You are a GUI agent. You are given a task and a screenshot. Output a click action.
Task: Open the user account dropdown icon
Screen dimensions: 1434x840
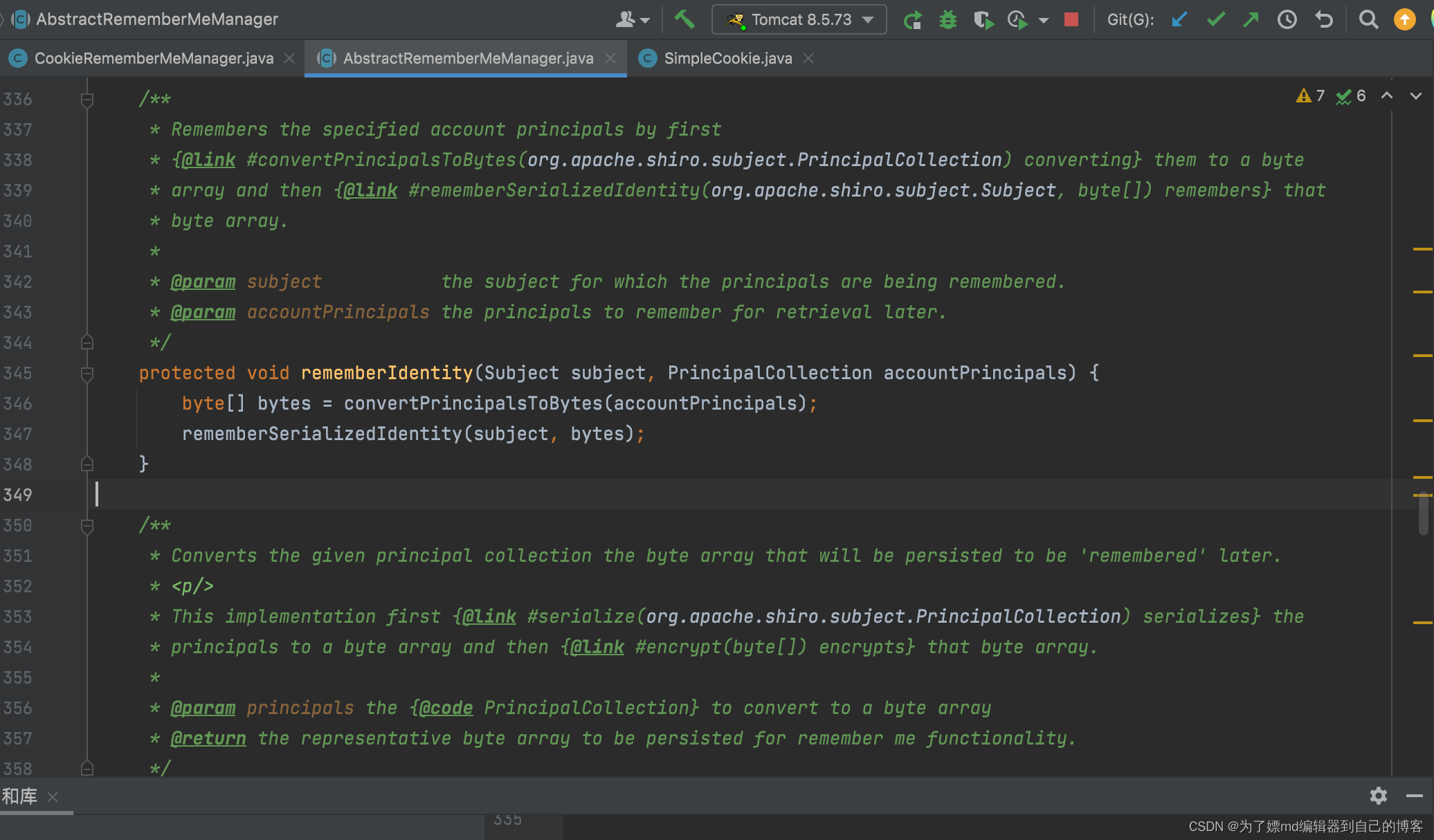coord(632,19)
